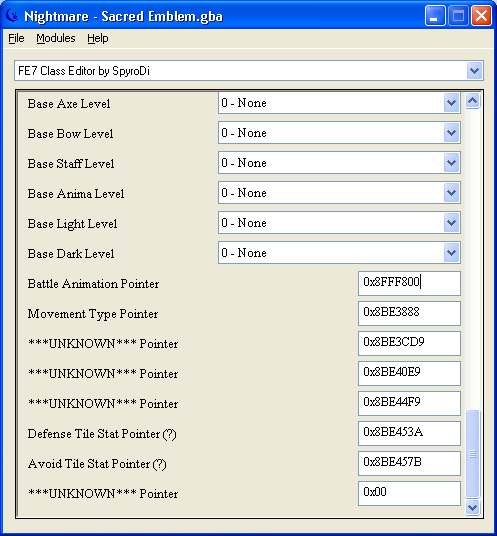Screen dimensions: 497x536
Task: Open the FE7 Class Editor module dropdown
Action: pos(474,71)
